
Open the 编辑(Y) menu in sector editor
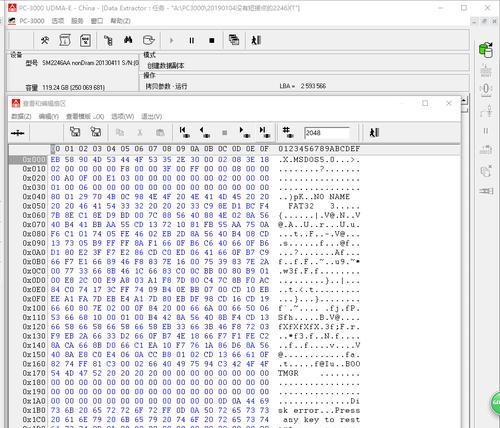(49, 116)
